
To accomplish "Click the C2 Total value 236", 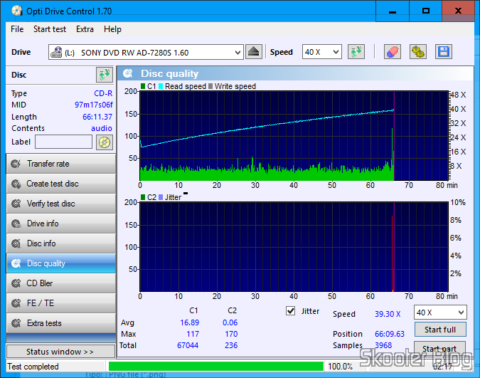I will coord(231,345).
